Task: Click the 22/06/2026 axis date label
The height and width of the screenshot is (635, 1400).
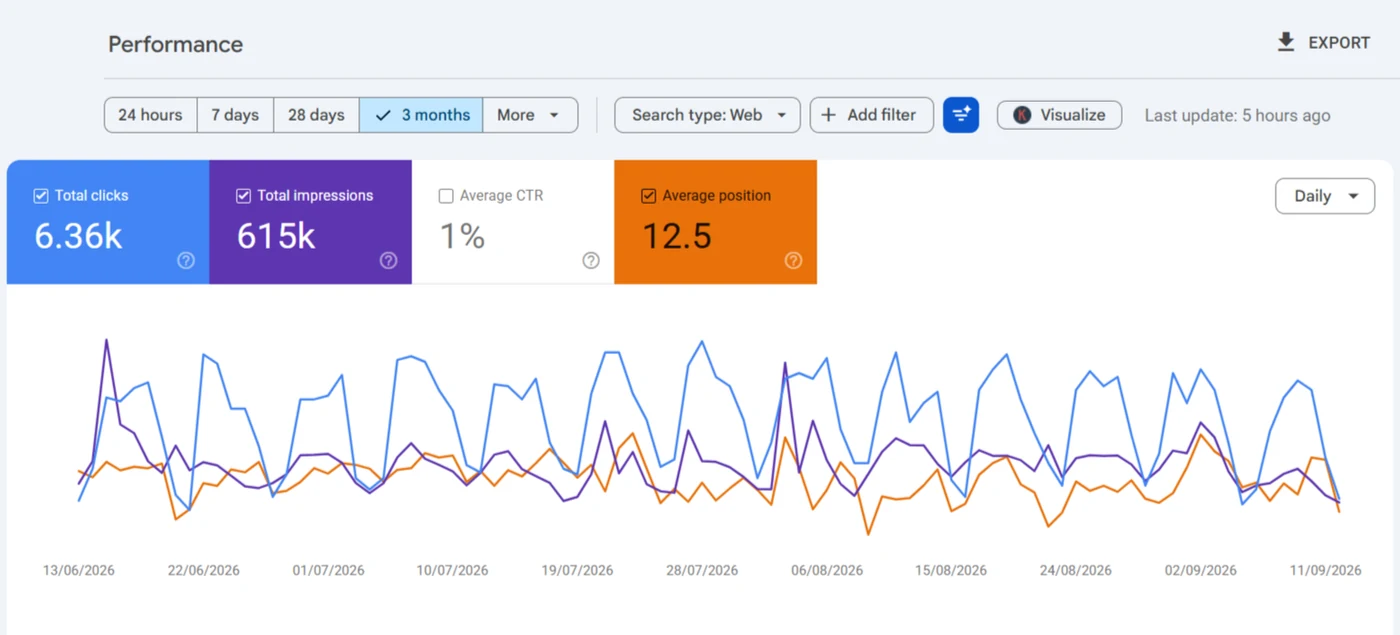Action: (204, 570)
